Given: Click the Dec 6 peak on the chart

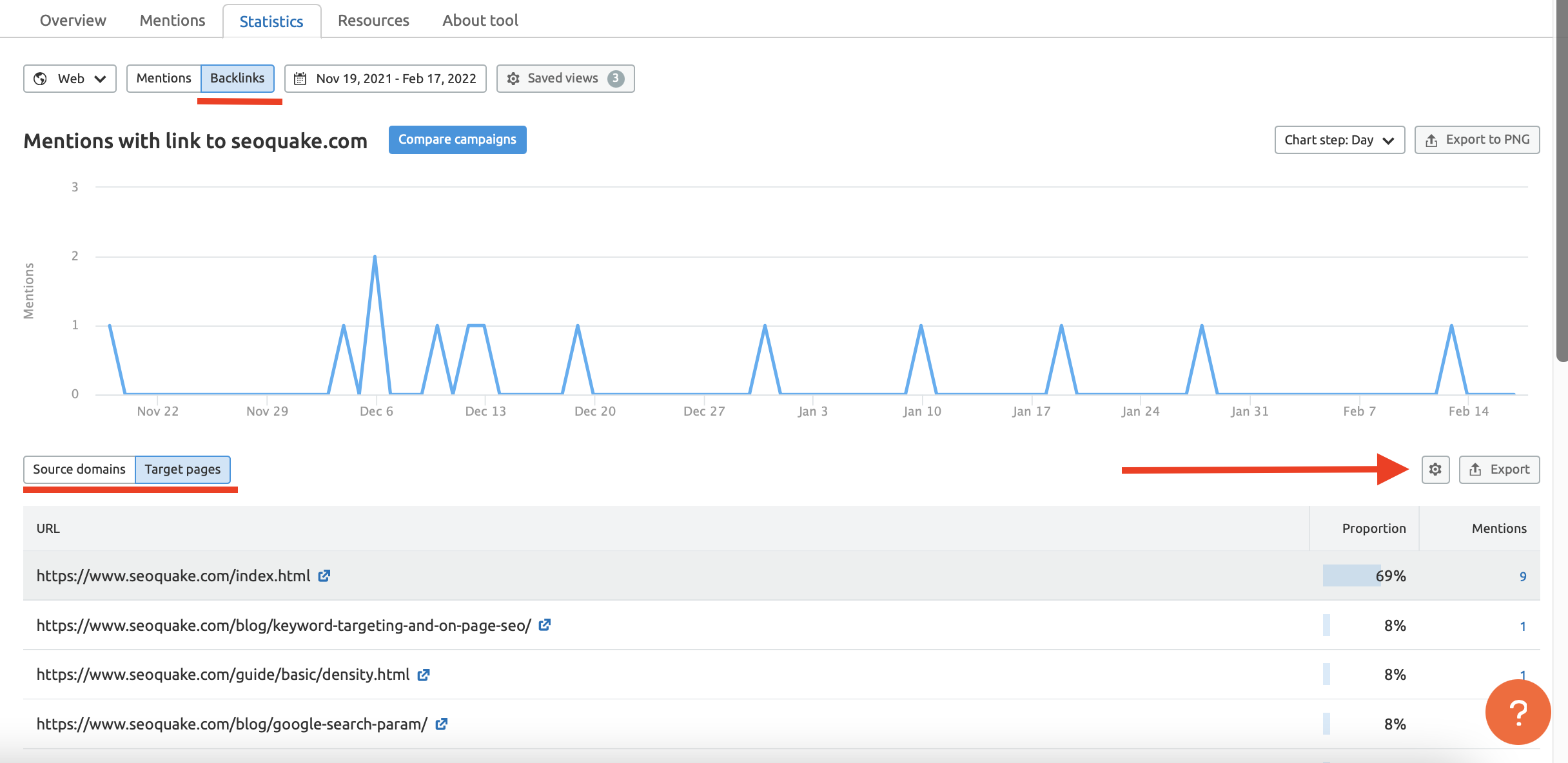Looking at the screenshot, I should pyautogui.click(x=375, y=258).
